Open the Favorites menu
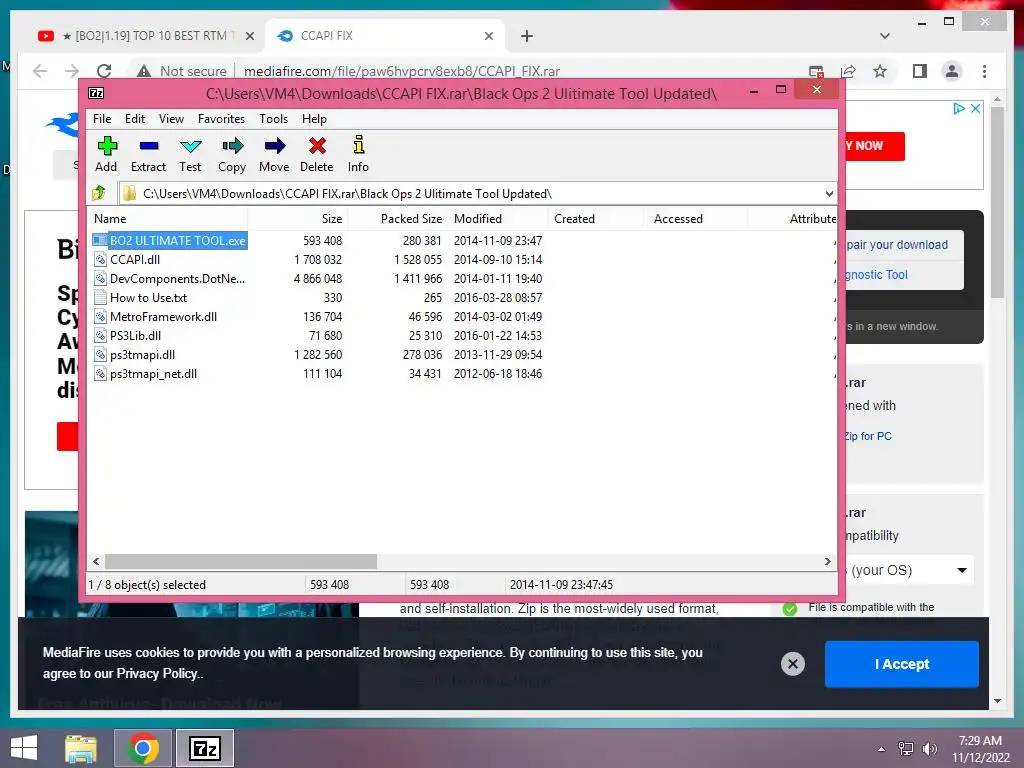The height and width of the screenshot is (768, 1024). [221, 119]
